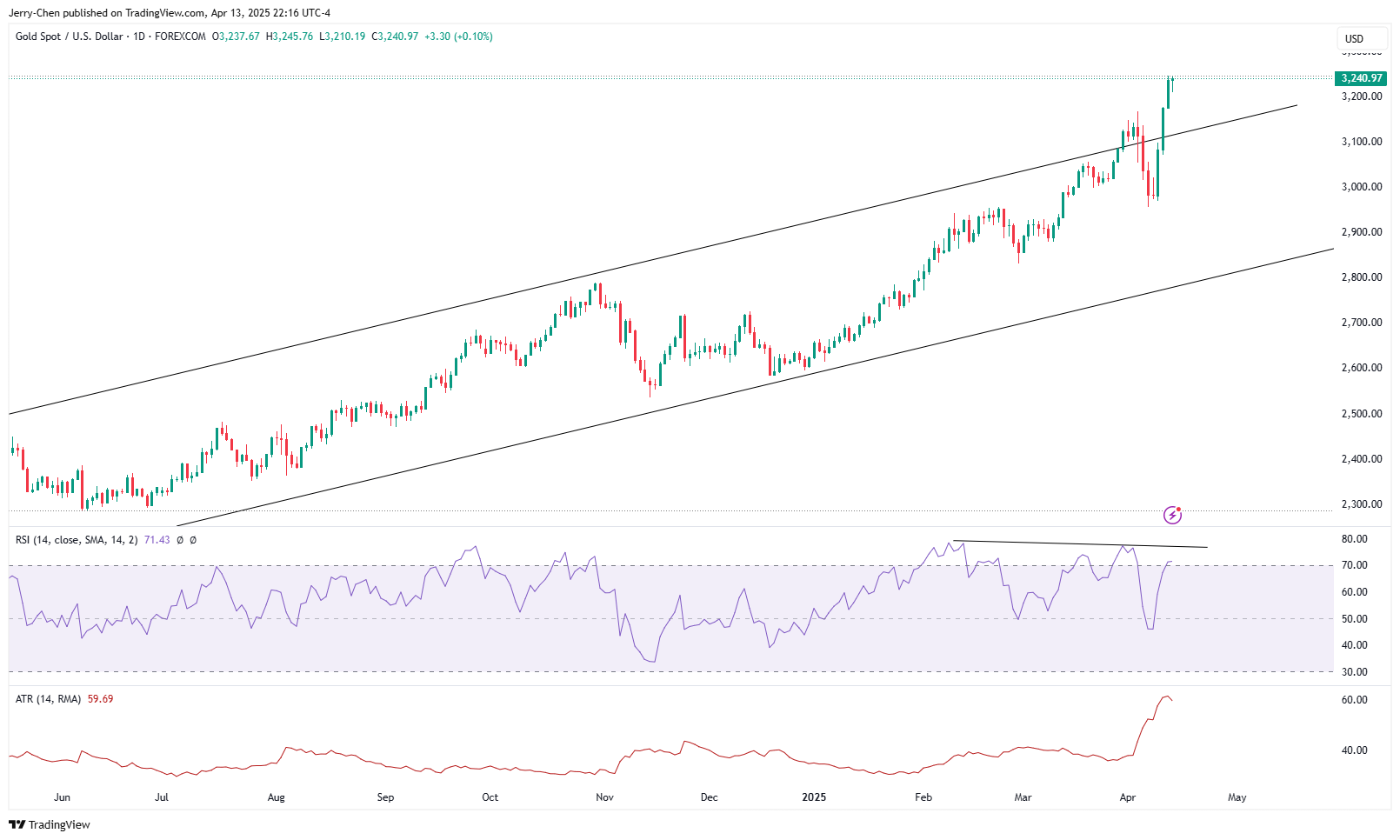
Task: Click the TradingView logo in the footer
Action: (50, 824)
